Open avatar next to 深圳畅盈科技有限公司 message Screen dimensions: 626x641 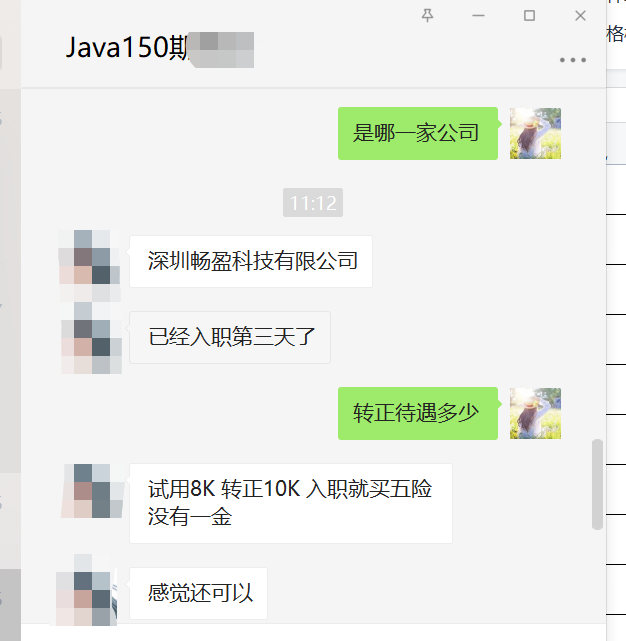[x=90, y=262]
